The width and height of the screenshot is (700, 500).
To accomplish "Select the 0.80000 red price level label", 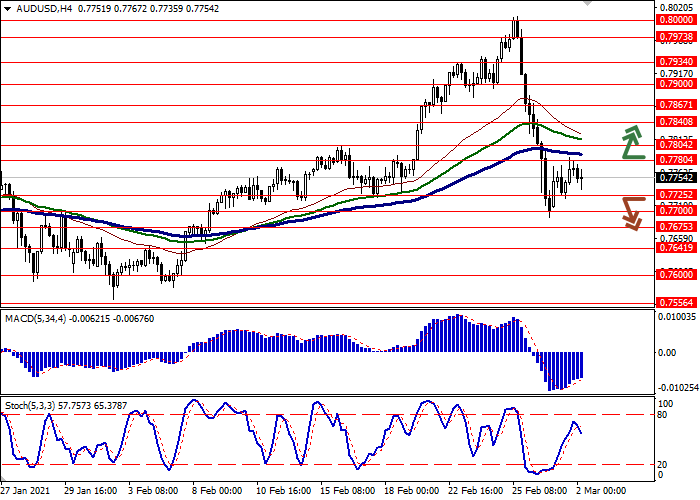I will pos(676,20).
